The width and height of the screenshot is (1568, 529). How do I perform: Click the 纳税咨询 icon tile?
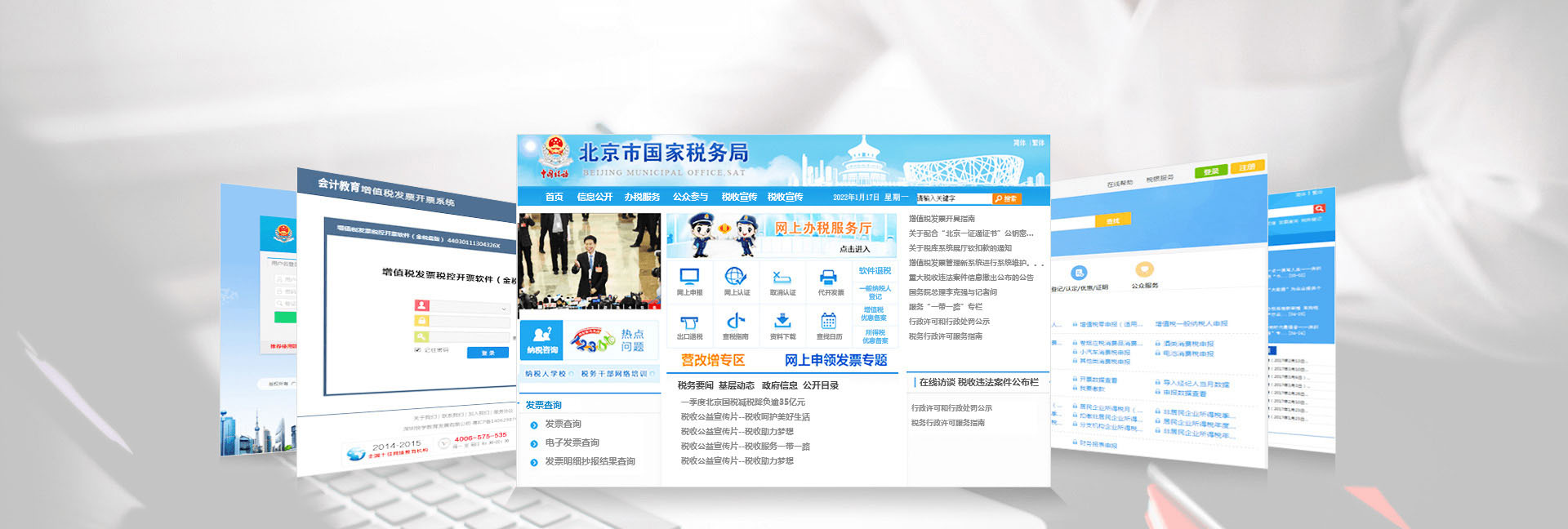point(542,339)
